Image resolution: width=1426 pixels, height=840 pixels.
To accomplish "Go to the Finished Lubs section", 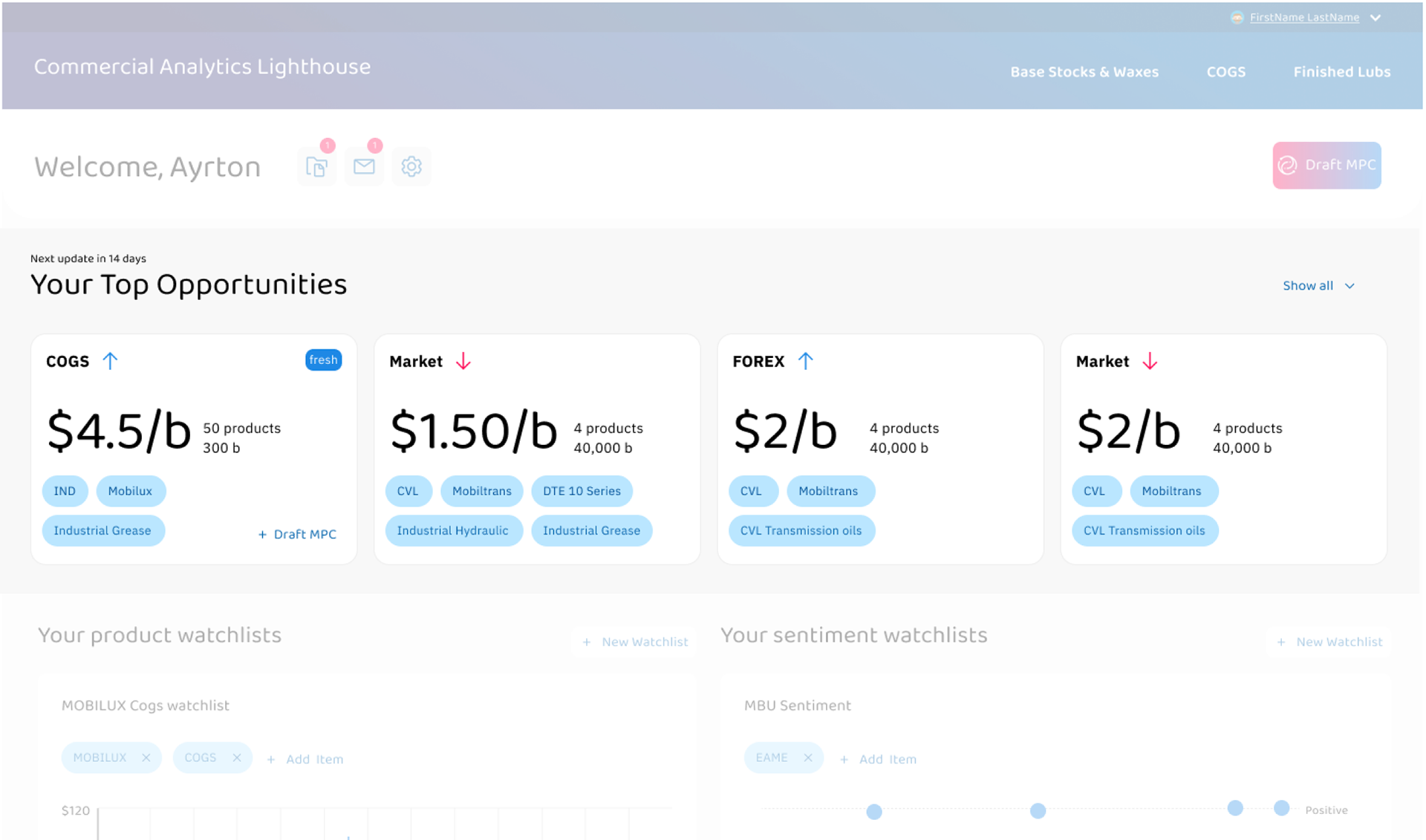I will point(1341,72).
